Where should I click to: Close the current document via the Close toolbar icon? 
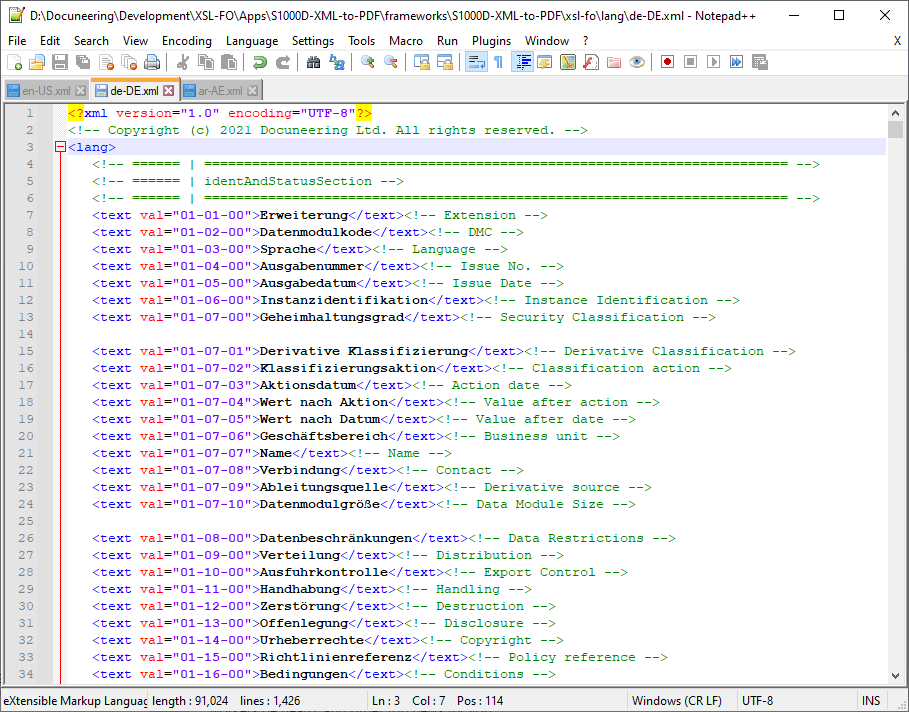[x=106, y=62]
